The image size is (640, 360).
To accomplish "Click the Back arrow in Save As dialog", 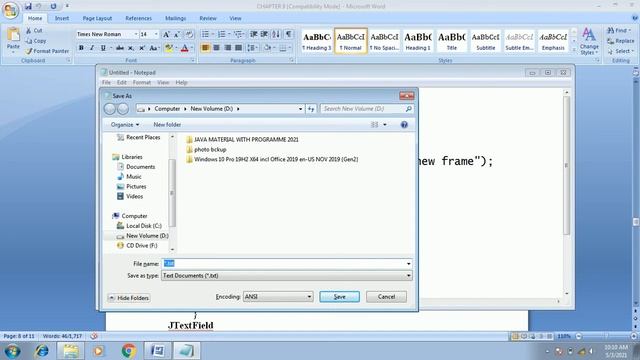I will (109, 109).
